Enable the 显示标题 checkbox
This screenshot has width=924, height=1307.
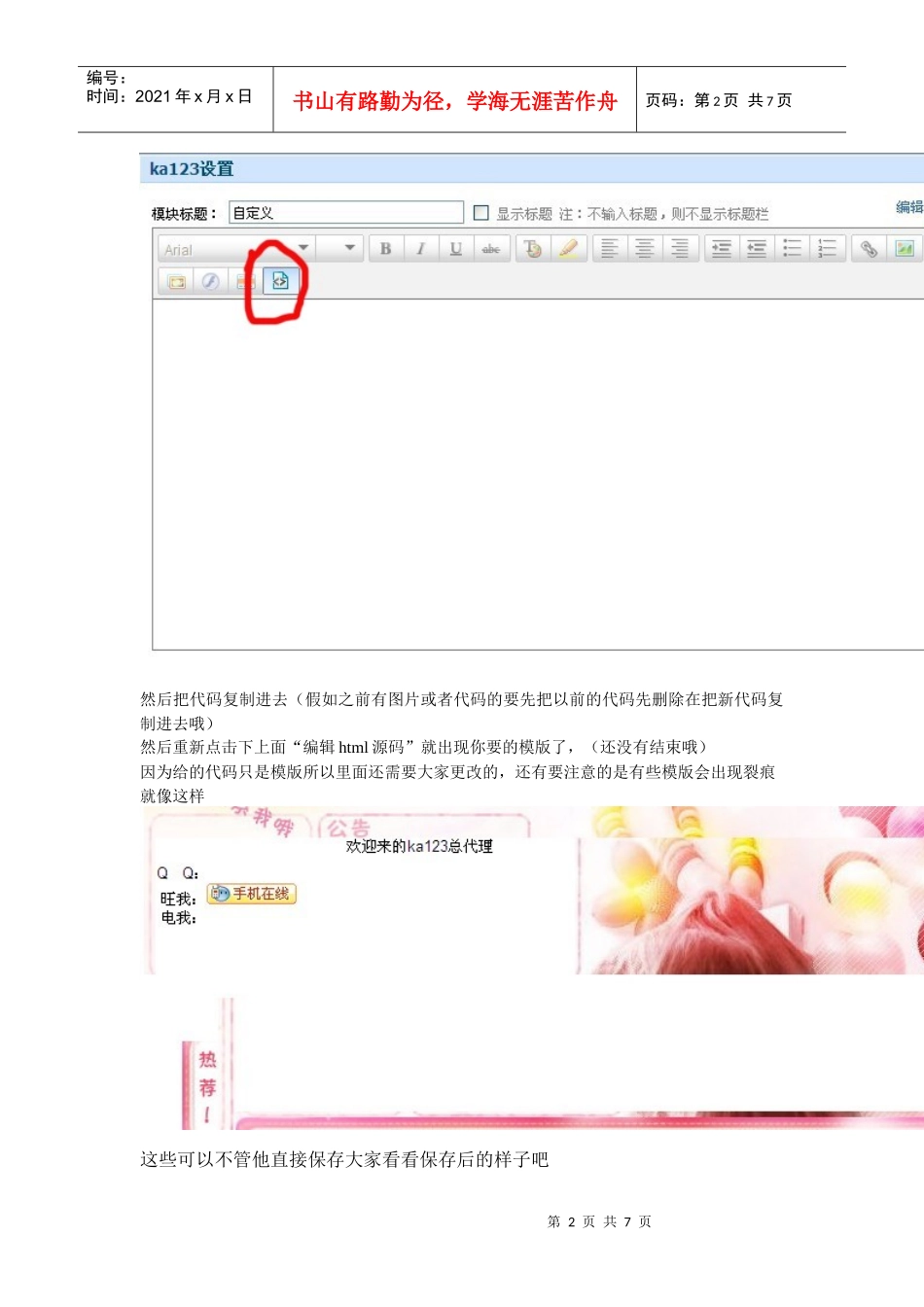[x=480, y=212]
